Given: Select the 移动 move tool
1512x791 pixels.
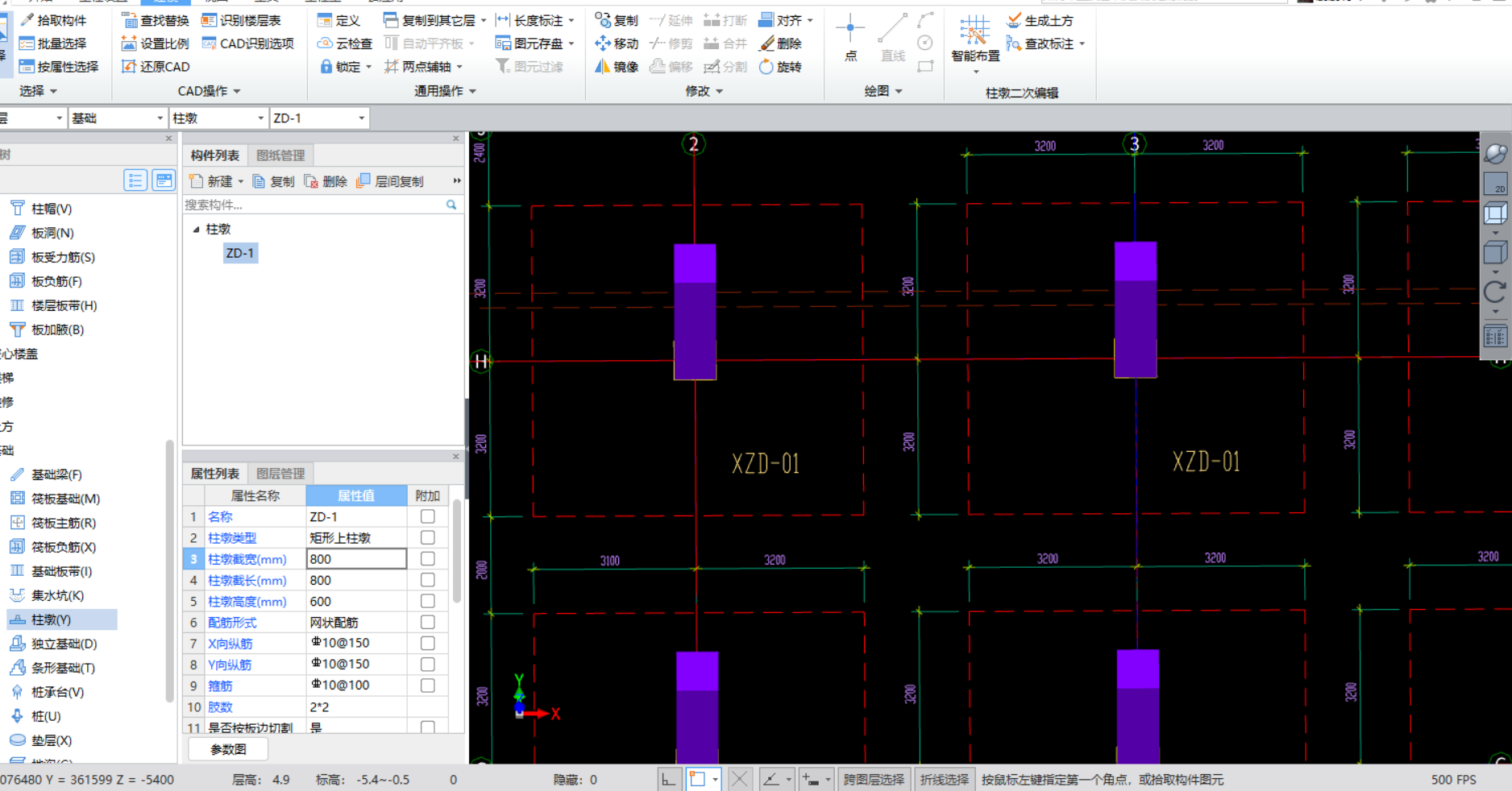Looking at the screenshot, I should click(x=617, y=43).
